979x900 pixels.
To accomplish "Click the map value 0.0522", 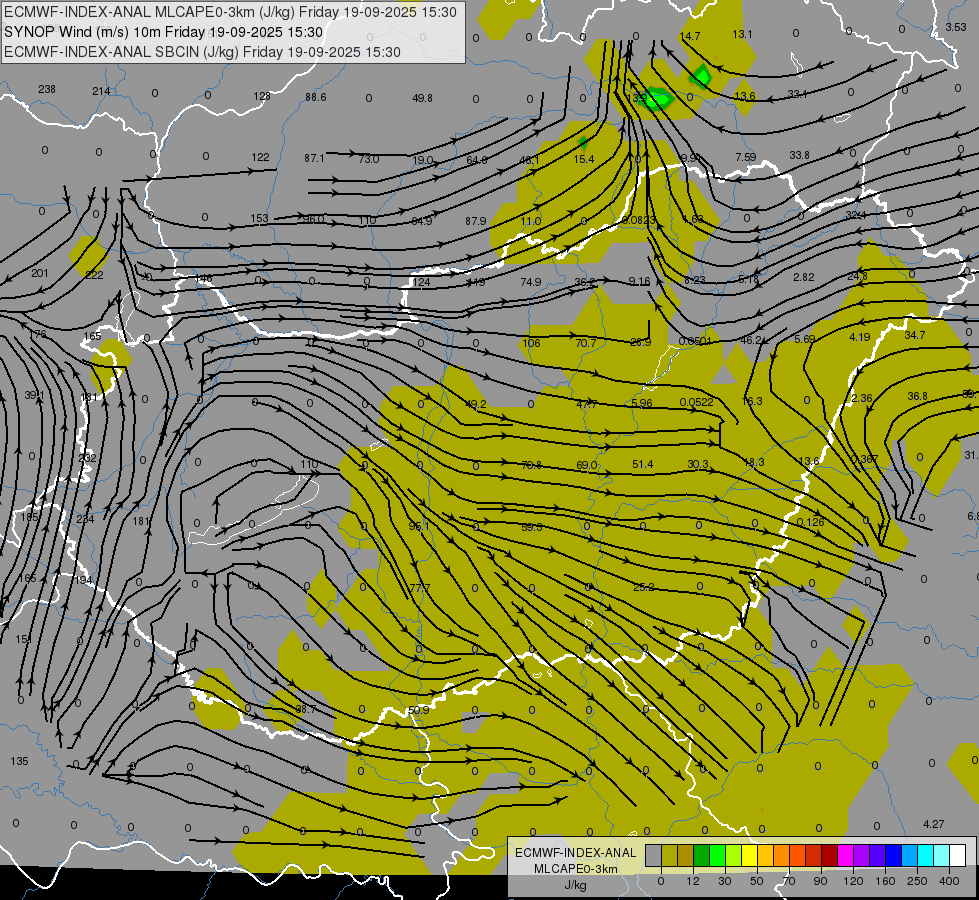I will tap(696, 402).
